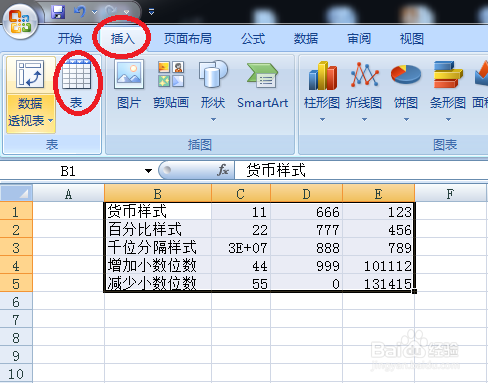The image size is (488, 383).
Task: Select cell with value 666
Action: point(307,211)
